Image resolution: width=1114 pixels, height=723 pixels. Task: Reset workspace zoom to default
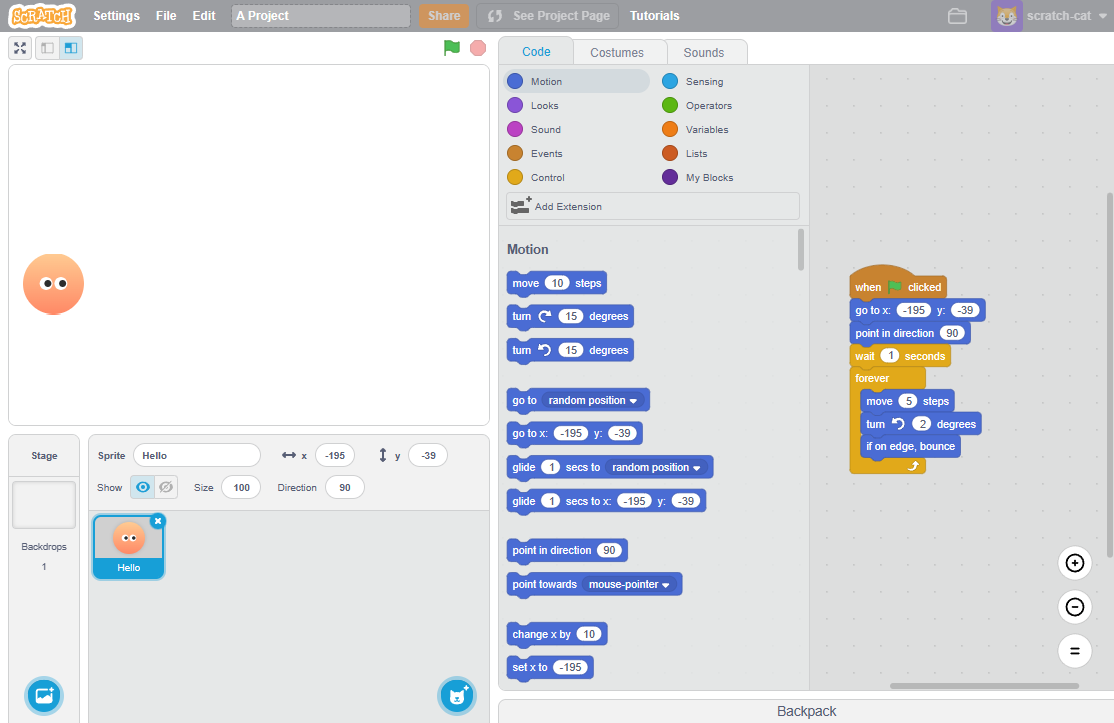click(x=1075, y=651)
